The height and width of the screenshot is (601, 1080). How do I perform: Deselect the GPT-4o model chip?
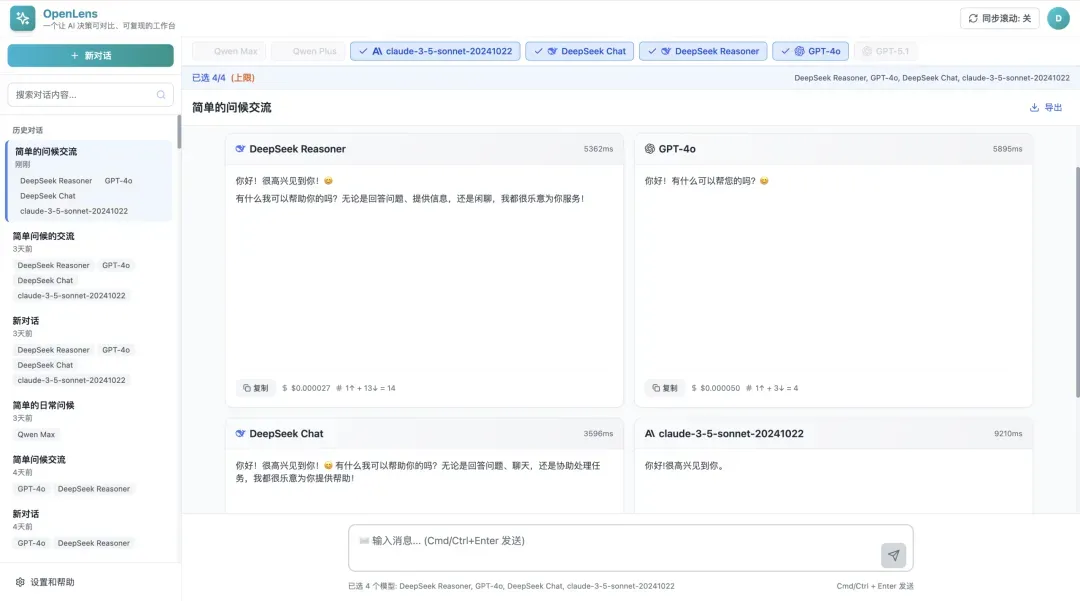point(811,51)
